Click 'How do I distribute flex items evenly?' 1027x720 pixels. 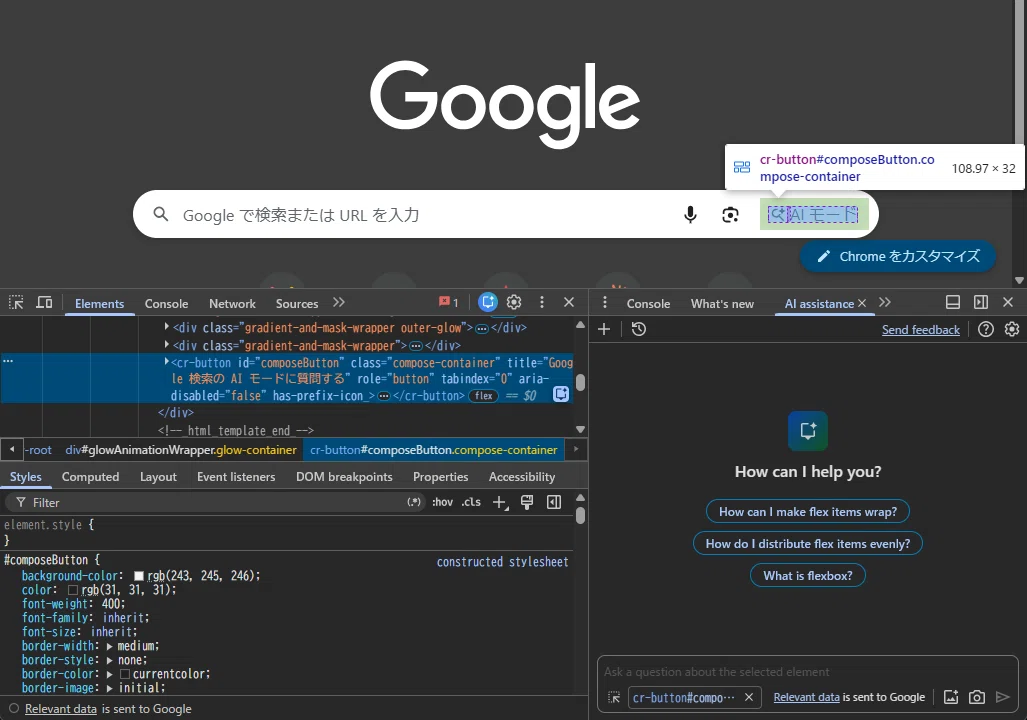pos(808,544)
